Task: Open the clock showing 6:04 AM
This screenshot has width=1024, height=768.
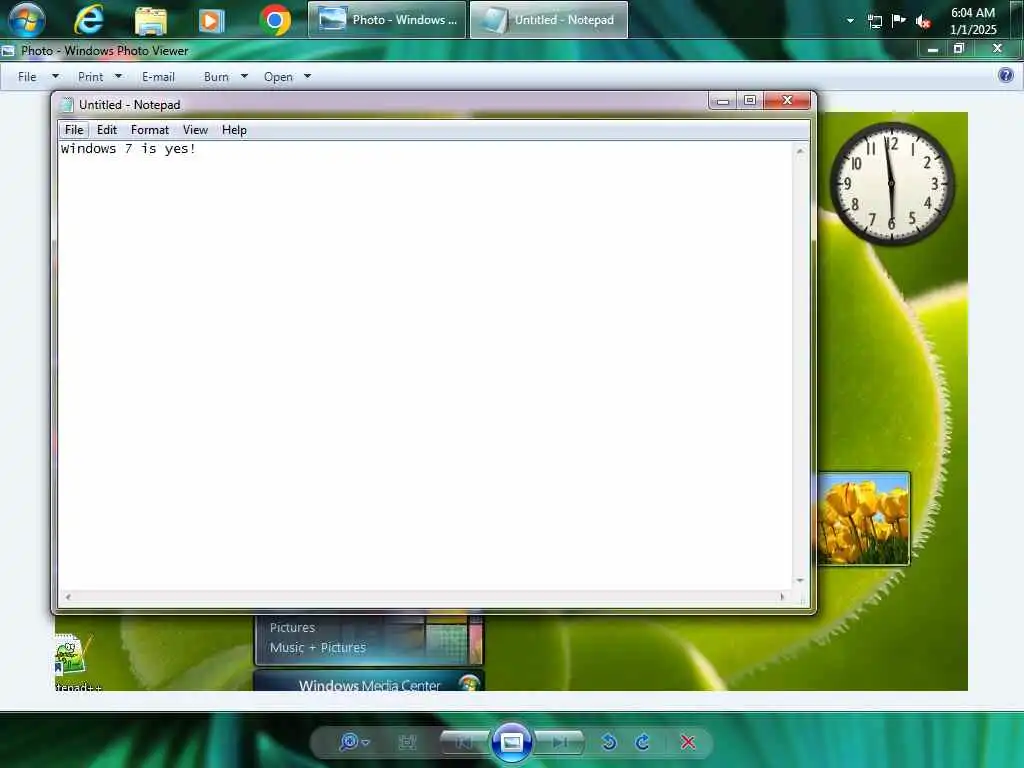Action: [x=973, y=21]
